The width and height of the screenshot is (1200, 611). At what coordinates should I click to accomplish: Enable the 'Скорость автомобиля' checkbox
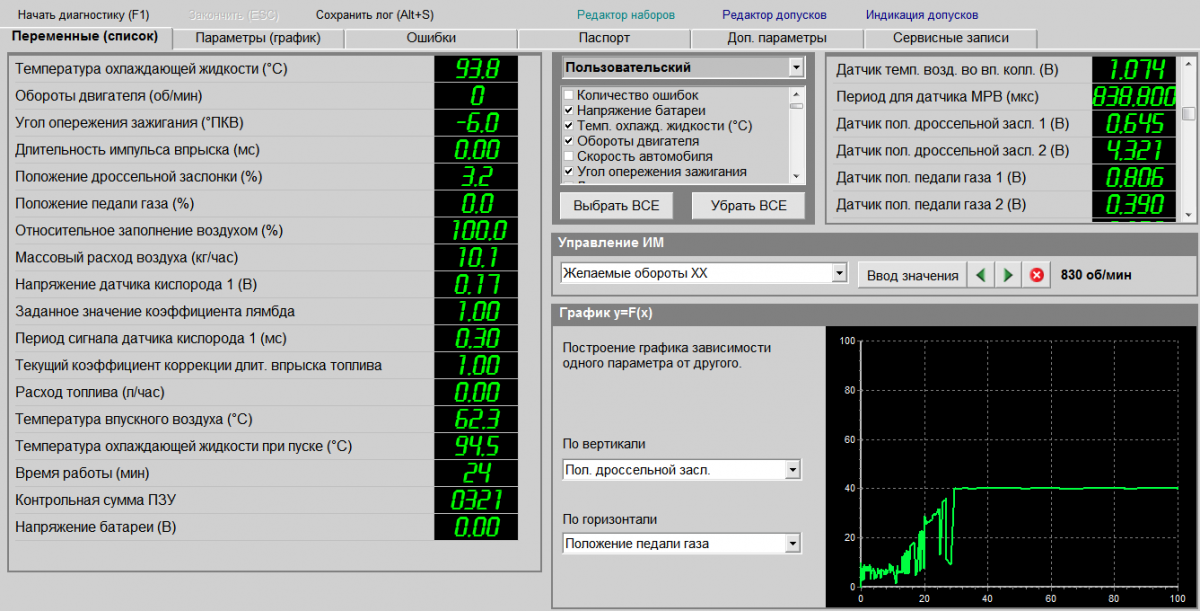[x=569, y=156]
